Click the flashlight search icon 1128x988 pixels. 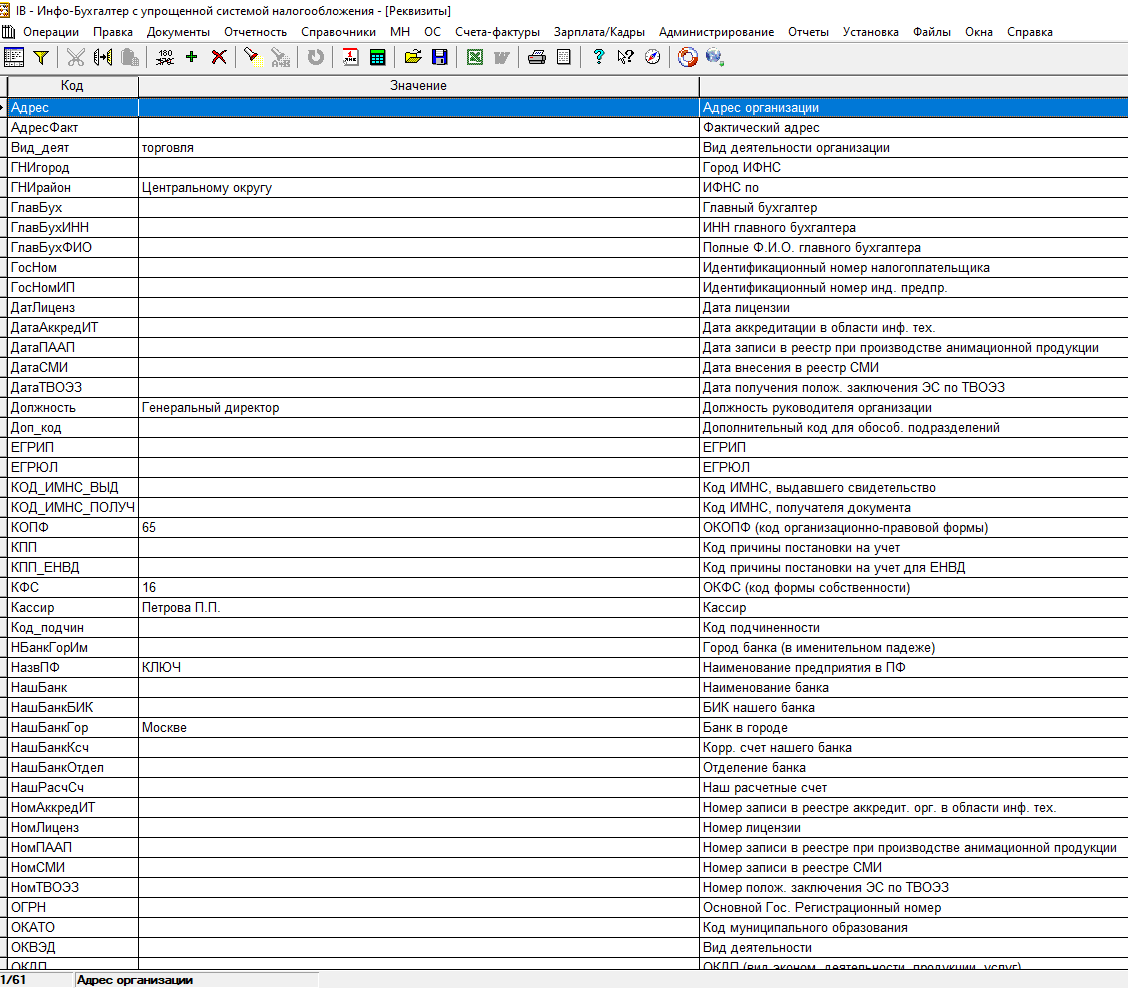[253, 57]
